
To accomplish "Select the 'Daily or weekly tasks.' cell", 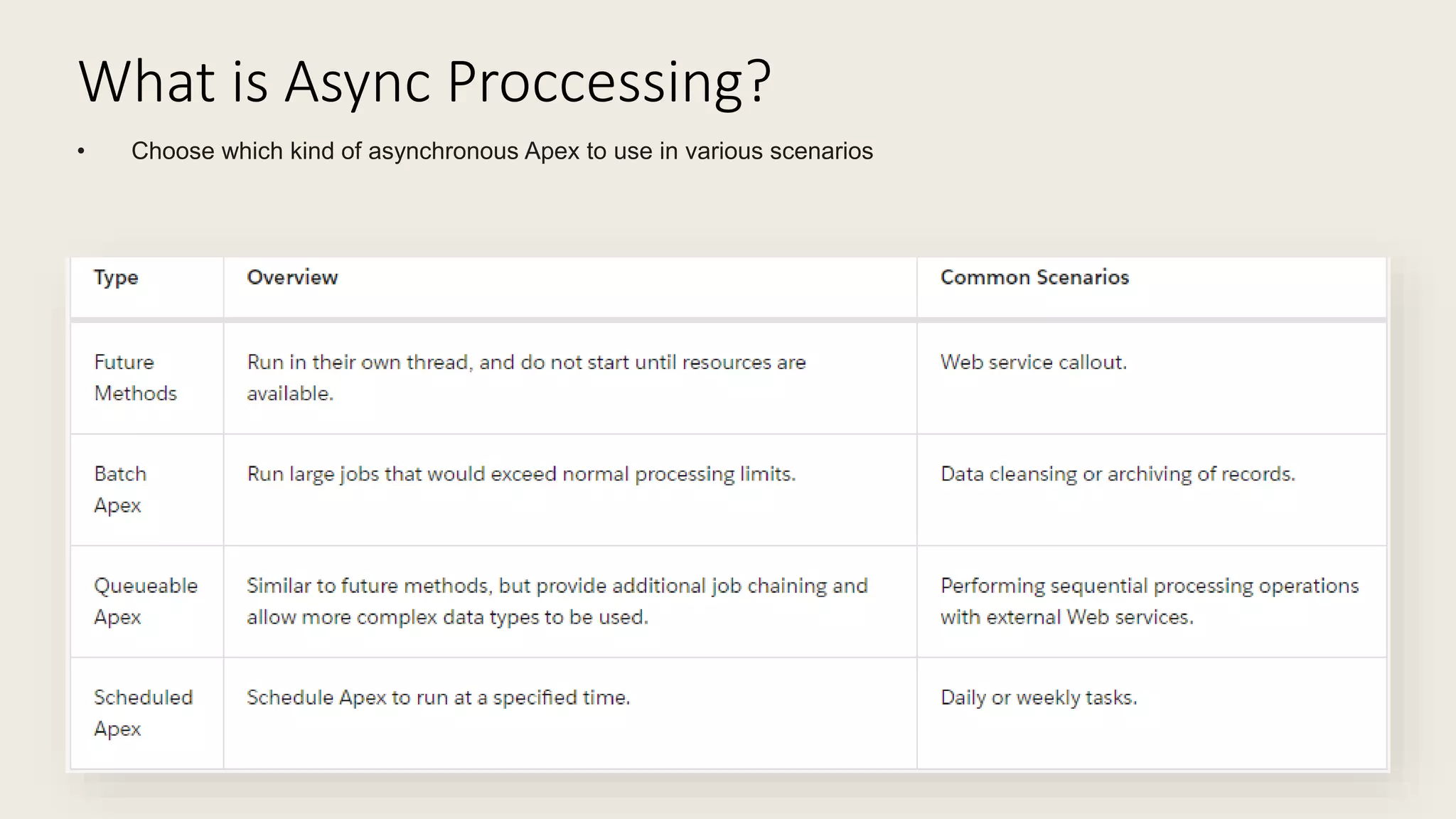I will tap(1039, 697).
